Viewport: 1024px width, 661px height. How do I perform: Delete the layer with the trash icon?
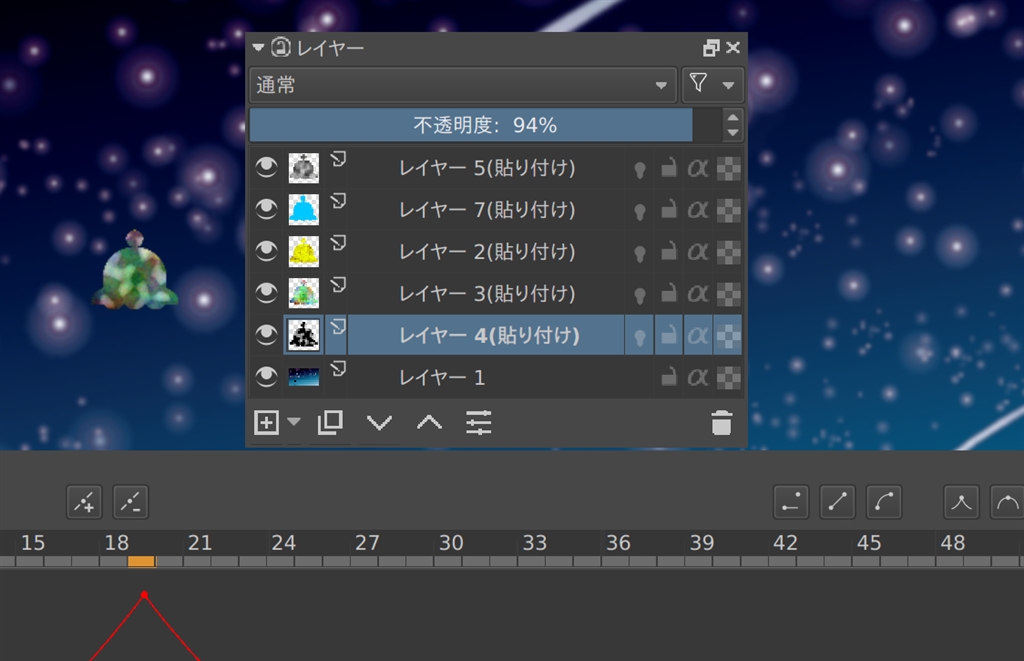click(722, 423)
